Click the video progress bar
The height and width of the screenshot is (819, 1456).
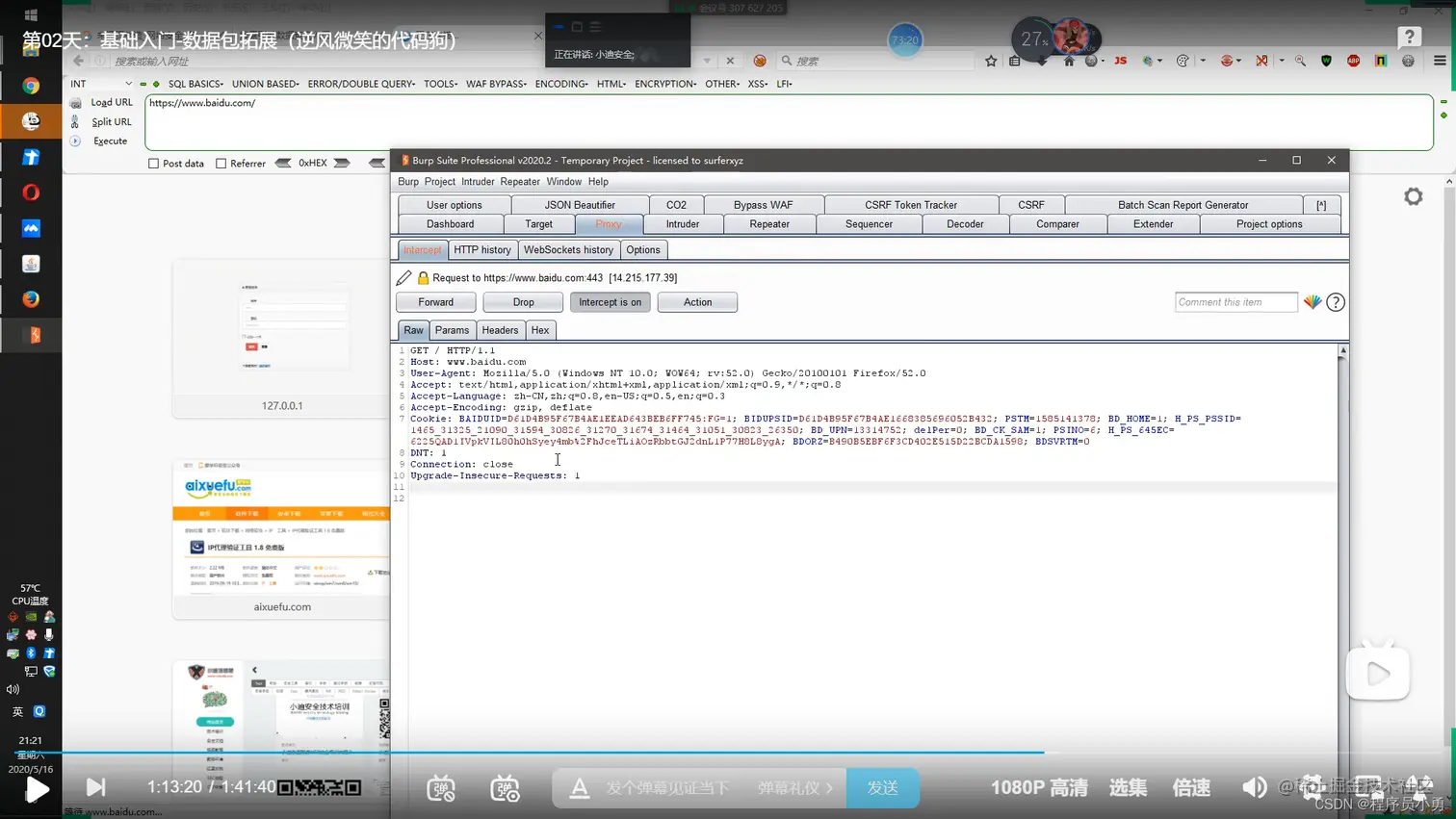728,753
